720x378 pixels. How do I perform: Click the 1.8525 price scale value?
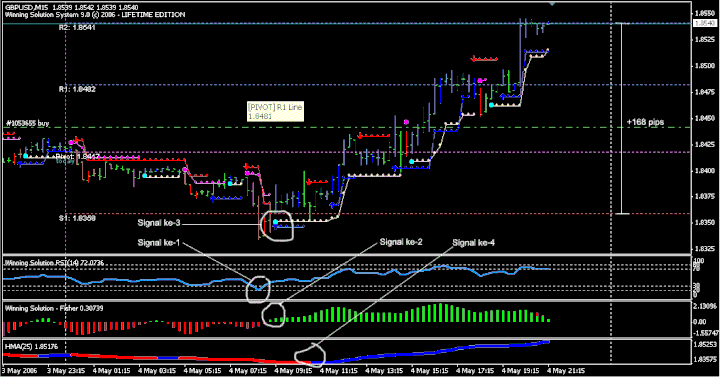coord(705,39)
